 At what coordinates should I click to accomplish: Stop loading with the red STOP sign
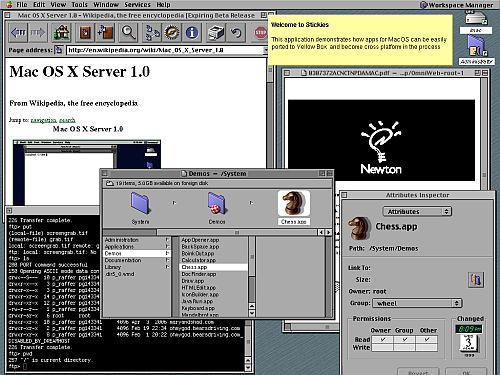pos(260,33)
